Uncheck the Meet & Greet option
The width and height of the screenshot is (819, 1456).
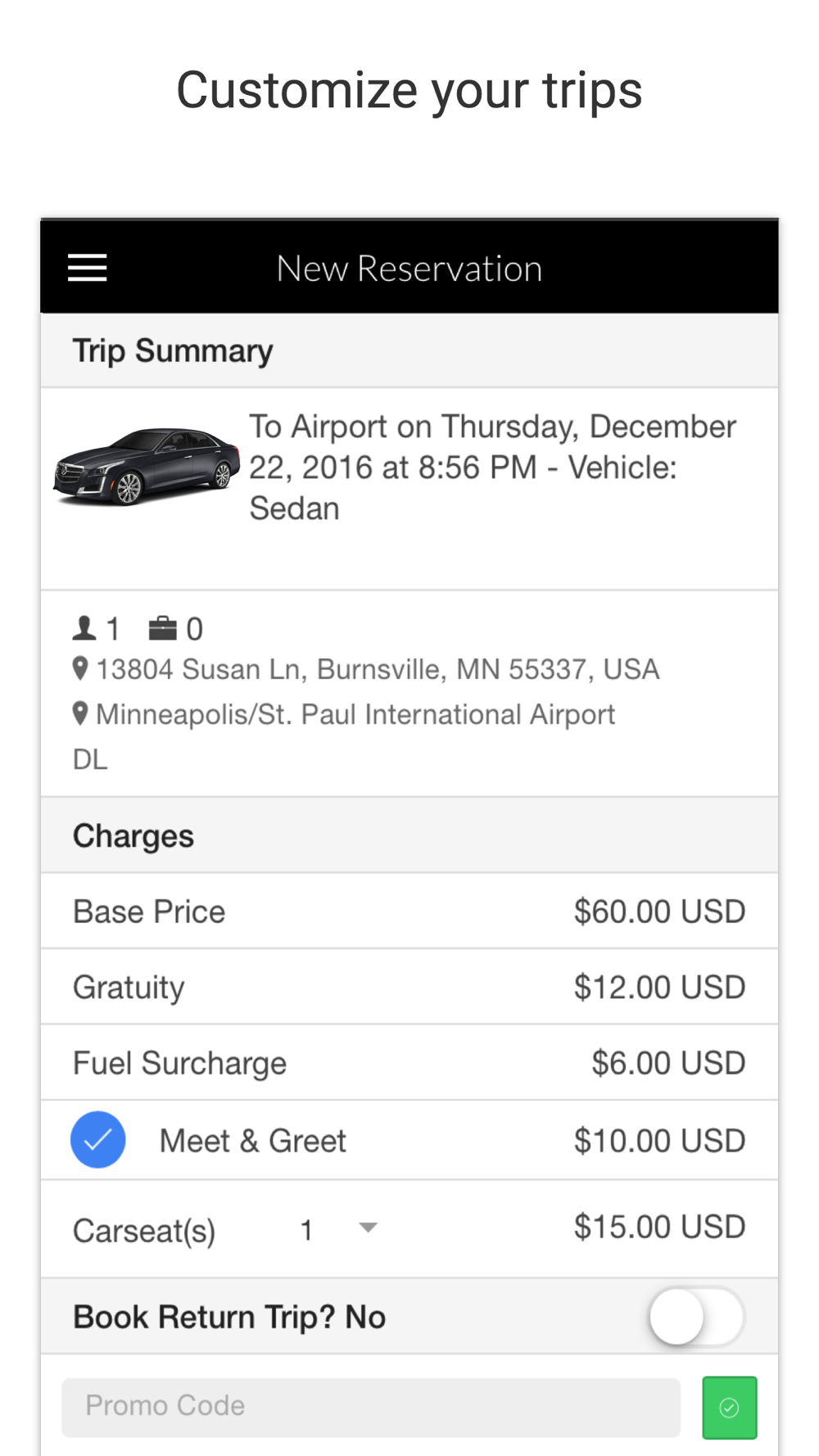(97, 1139)
